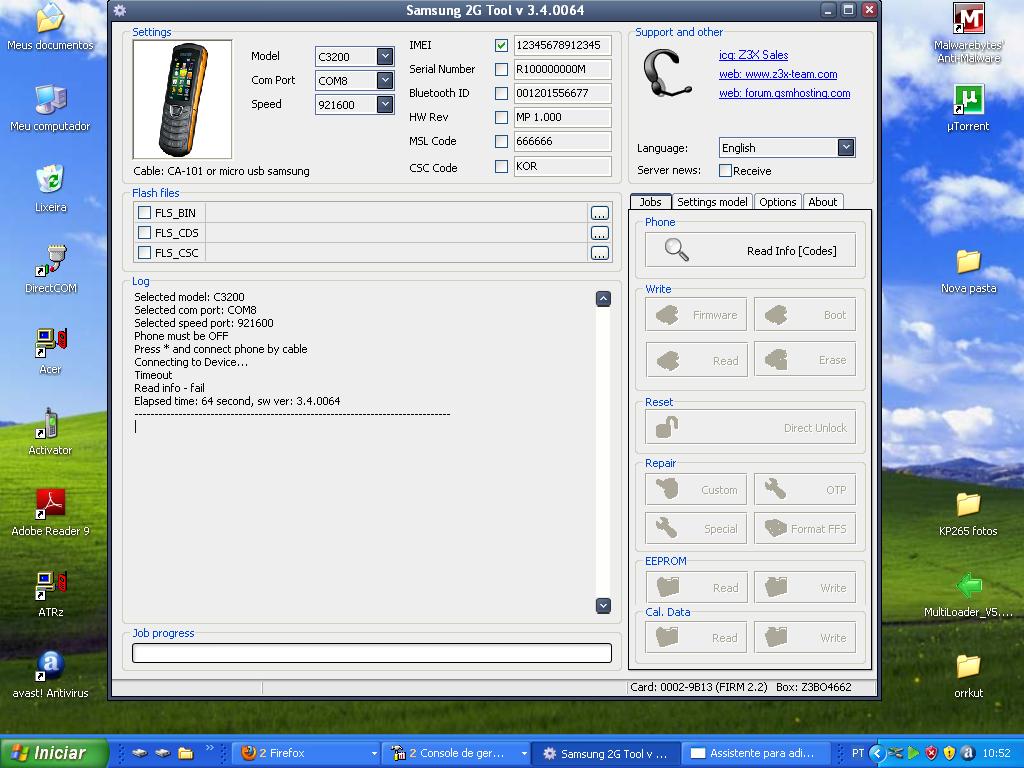Open the Model dropdown showing C3200

point(385,56)
